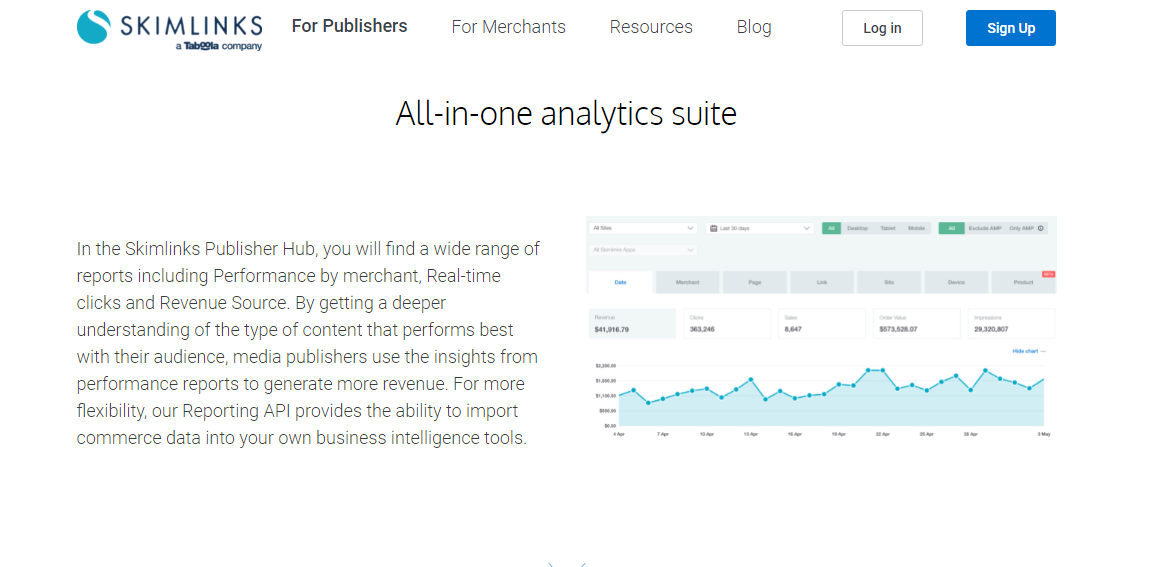This screenshot has width=1161, height=567.
Task: Open the For Merchants menu item
Action: pos(508,27)
